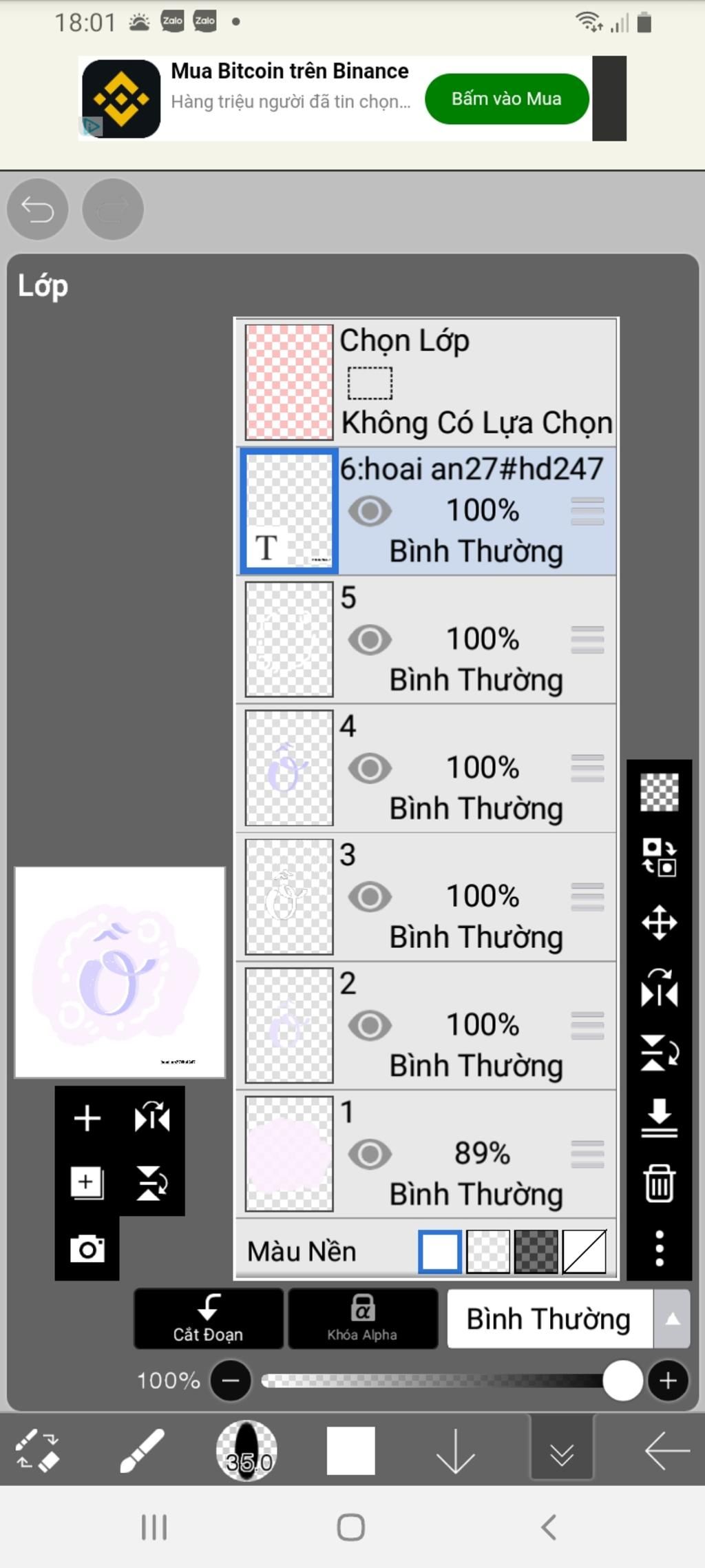Image resolution: width=705 pixels, height=1568 pixels.
Task: Collapse panel with double chevron down
Action: click(562, 1450)
